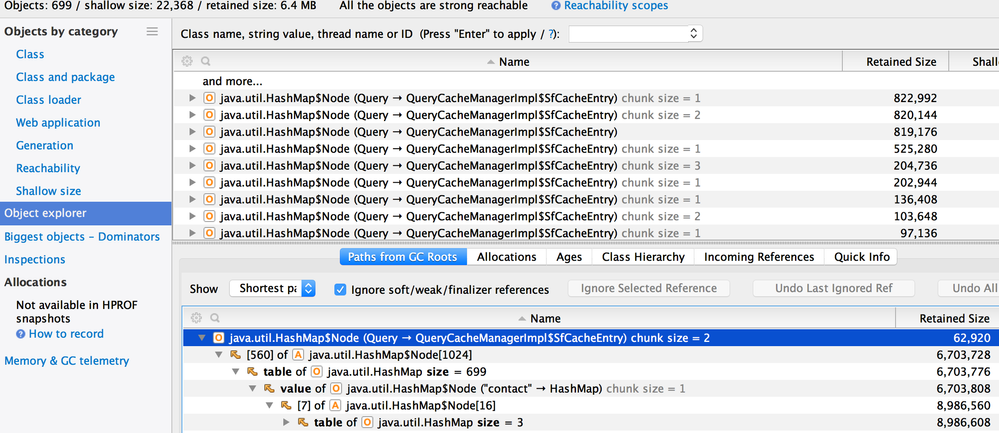Click the object icon on the 204,736 row
Viewport: 999px width, 433px height.
tap(209, 166)
